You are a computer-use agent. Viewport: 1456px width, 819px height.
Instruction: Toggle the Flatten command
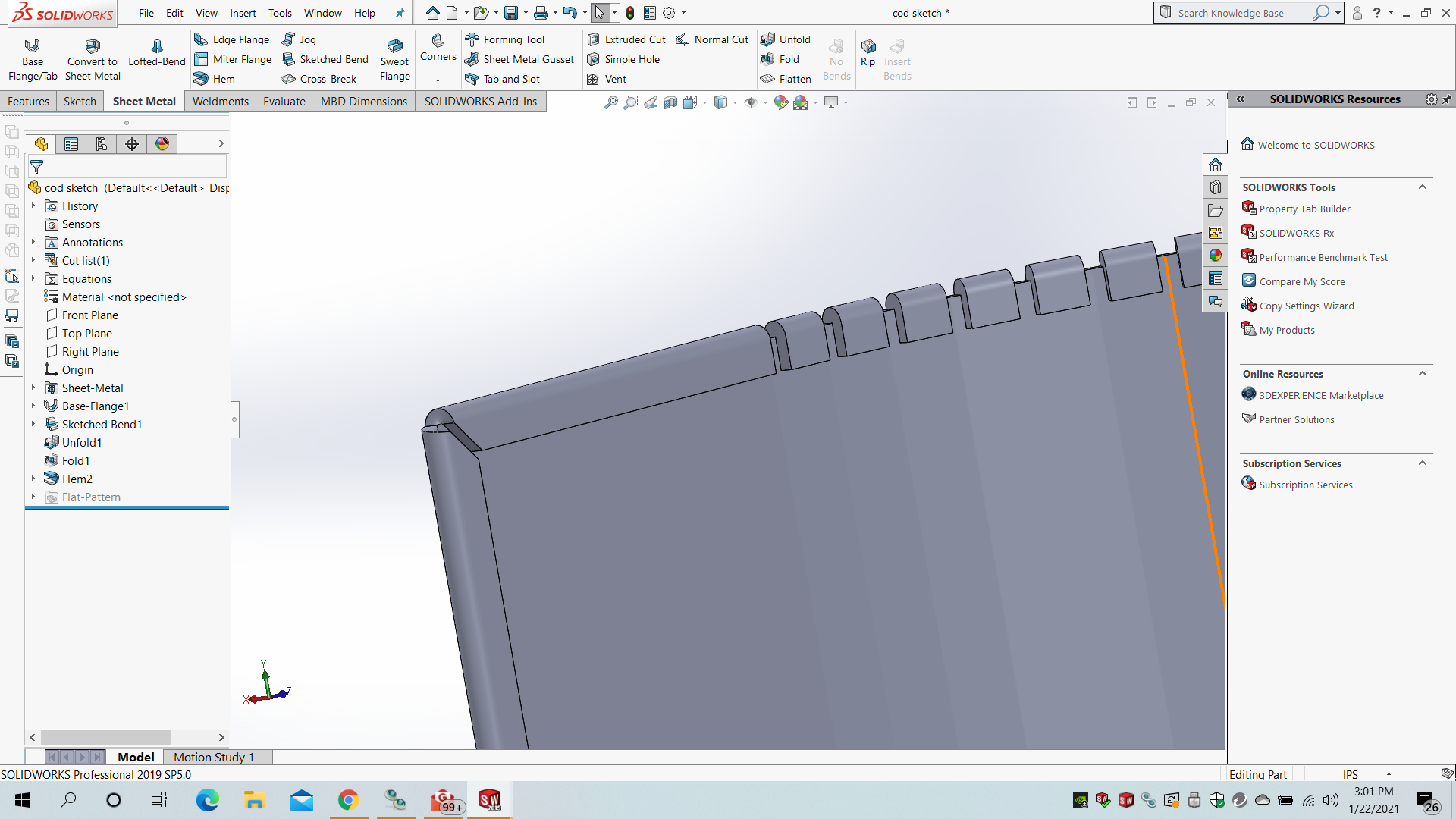point(786,79)
